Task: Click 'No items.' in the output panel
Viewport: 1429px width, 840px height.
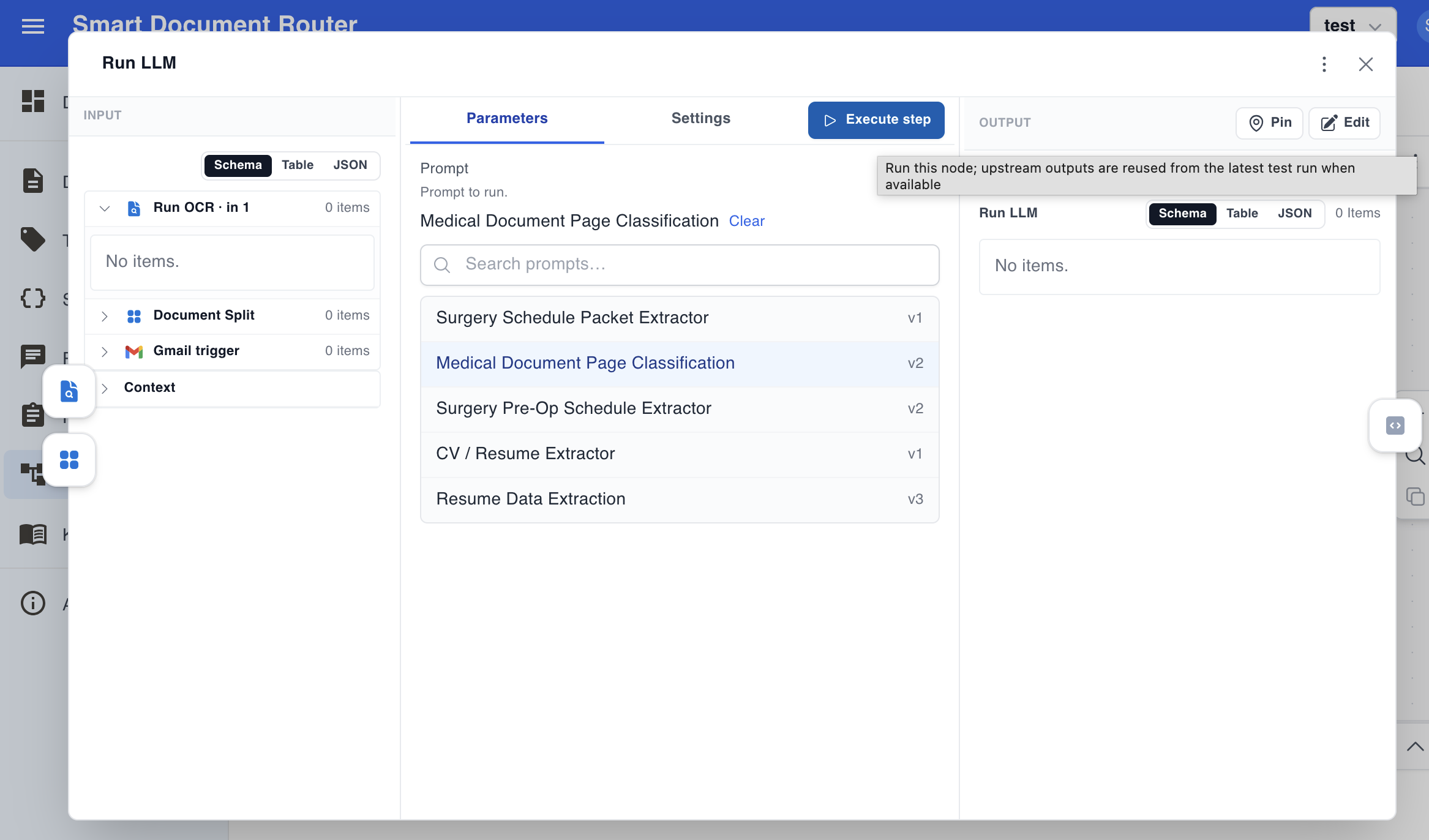Action: click(x=1032, y=266)
